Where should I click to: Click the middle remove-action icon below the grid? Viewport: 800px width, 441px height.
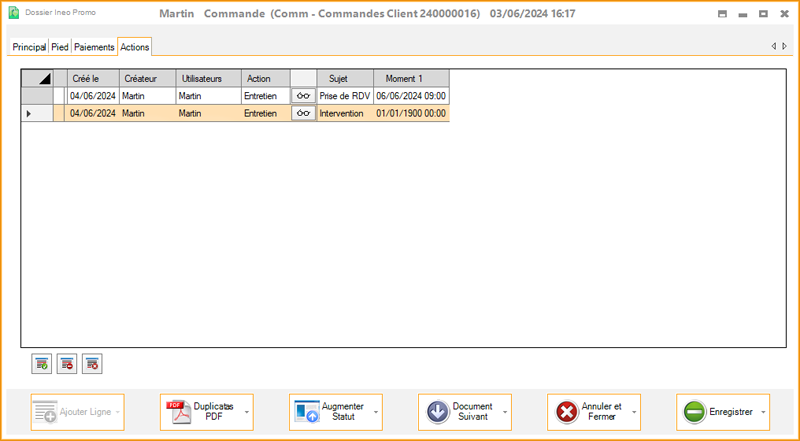coord(67,364)
